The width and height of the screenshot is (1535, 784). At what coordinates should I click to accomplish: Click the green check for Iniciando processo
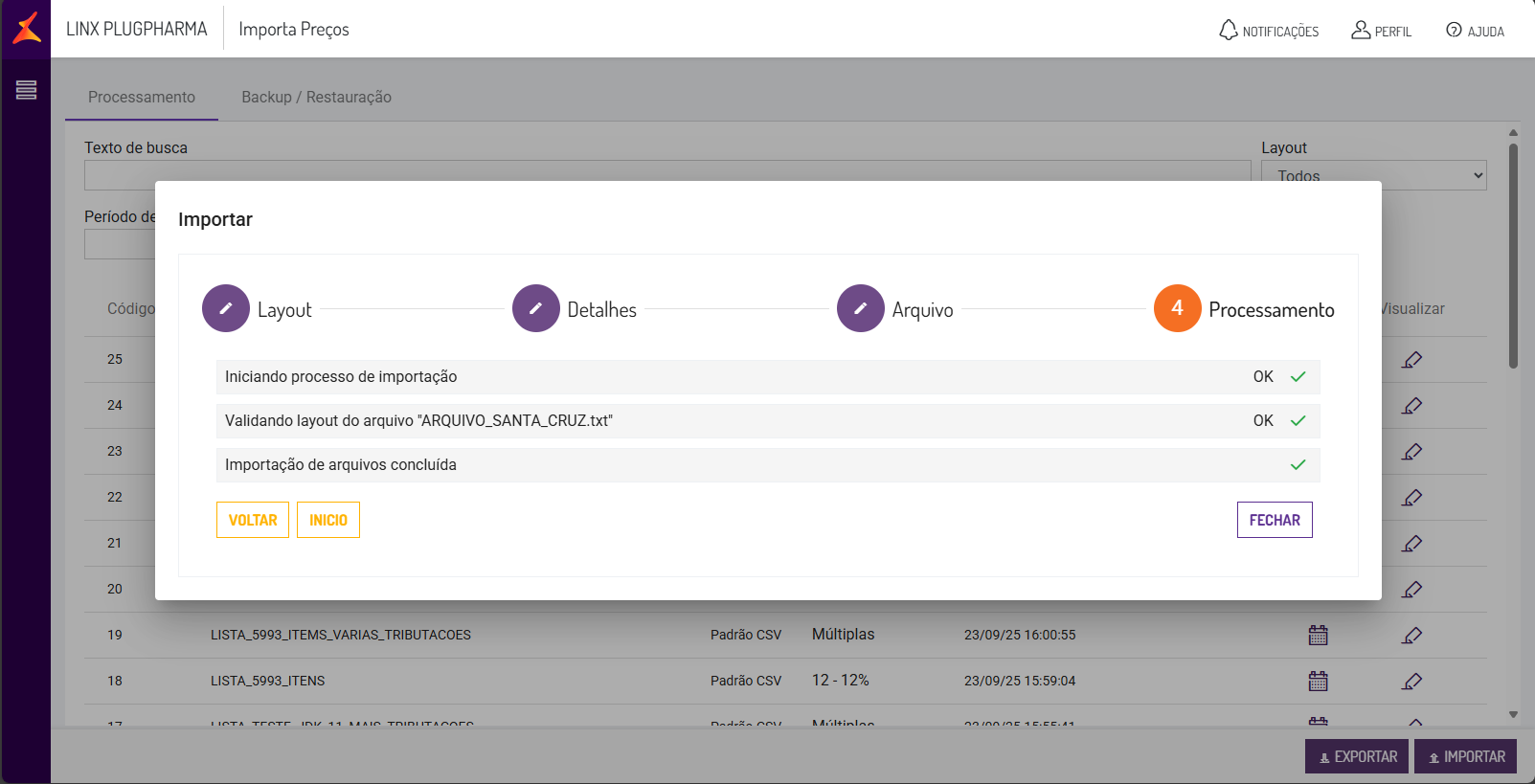tap(1298, 377)
